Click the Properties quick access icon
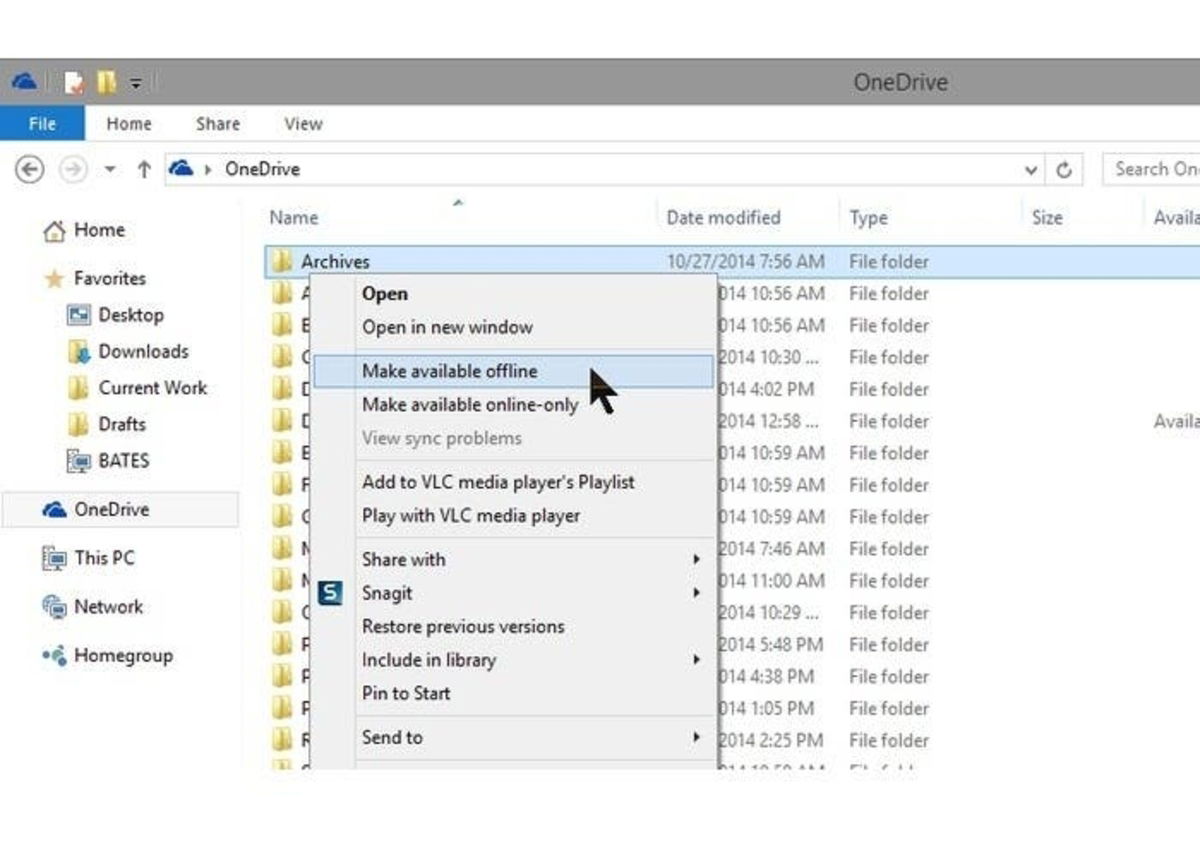1200x857 pixels. coord(73,82)
